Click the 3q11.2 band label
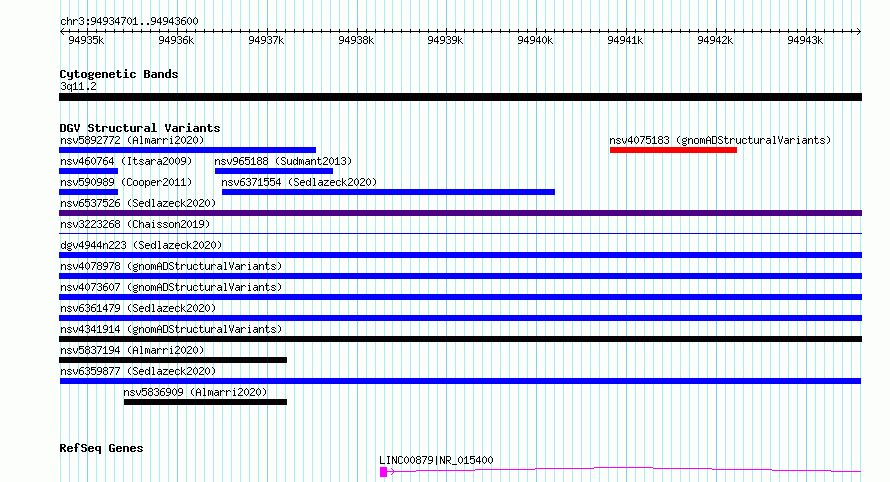890x482 pixels. [x=78, y=86]
